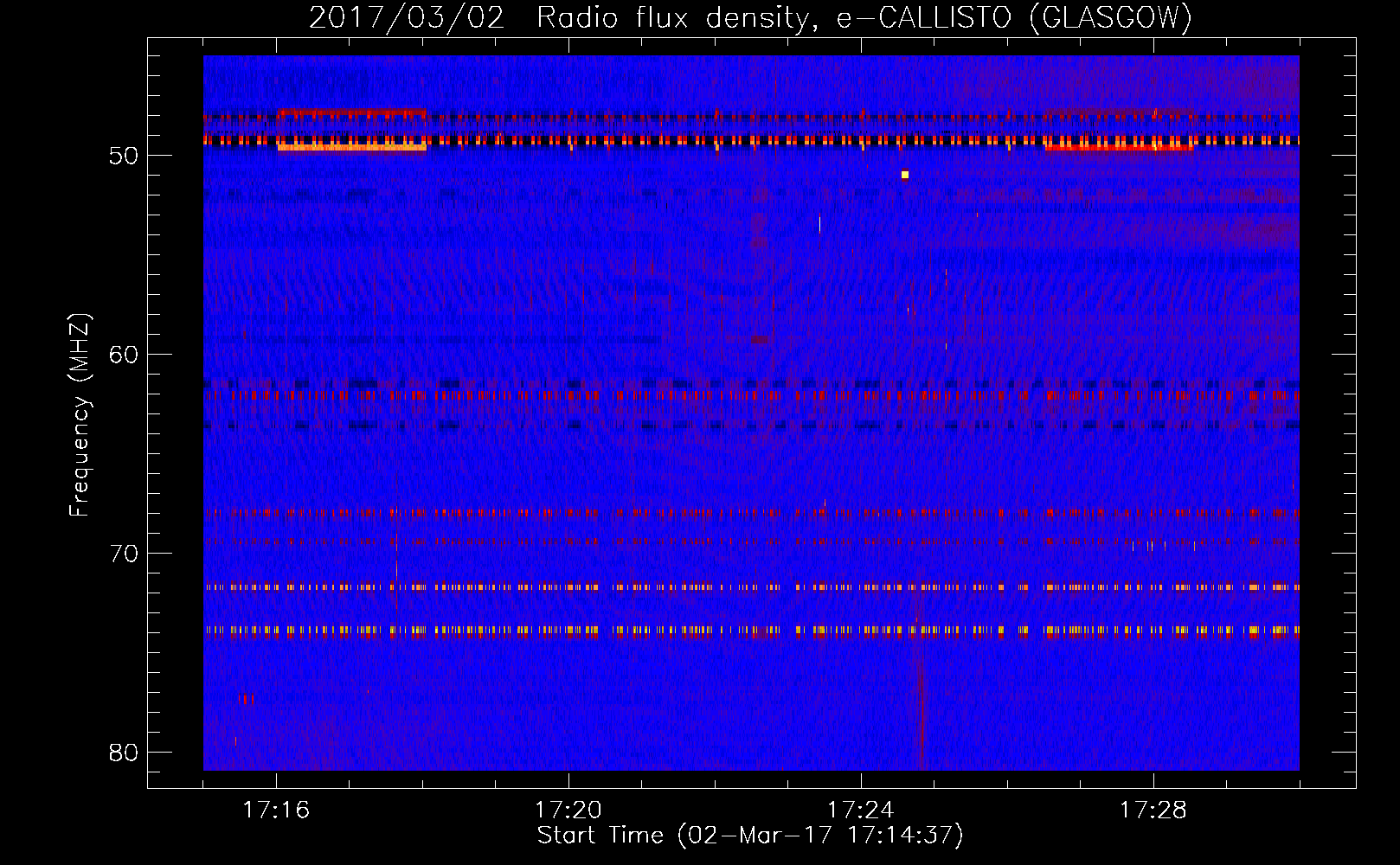Click the 60 MHz frequency tick label
This screenshot has width=1400, height=865.
pos(124,355)
